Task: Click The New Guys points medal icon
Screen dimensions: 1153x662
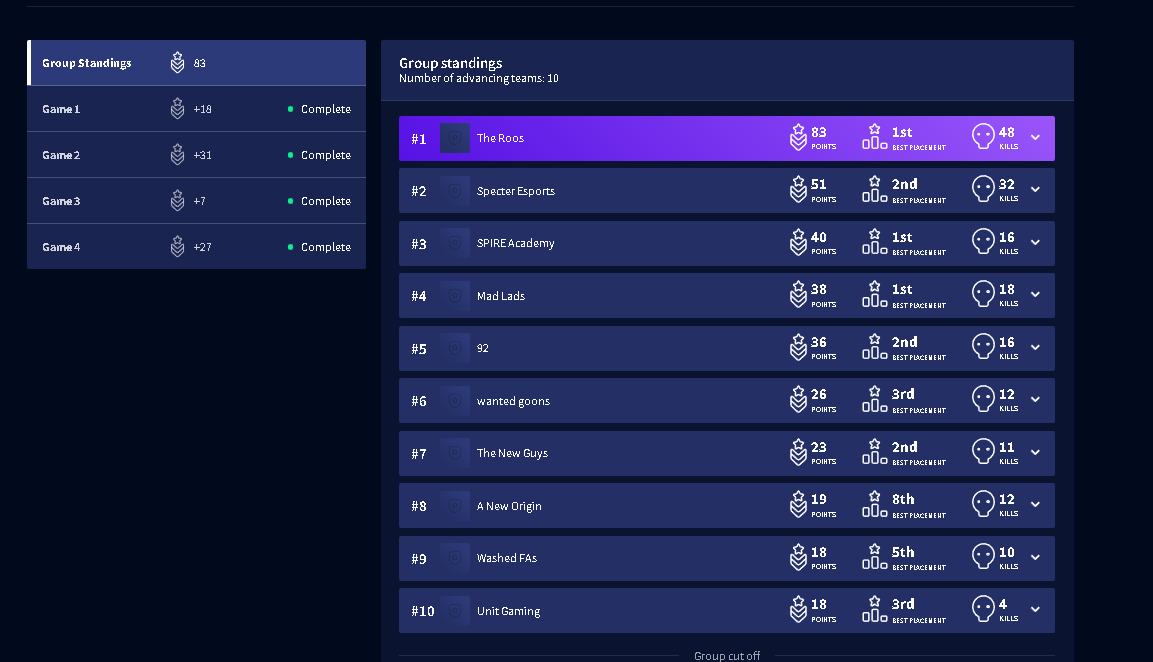Action: (798, 453)
